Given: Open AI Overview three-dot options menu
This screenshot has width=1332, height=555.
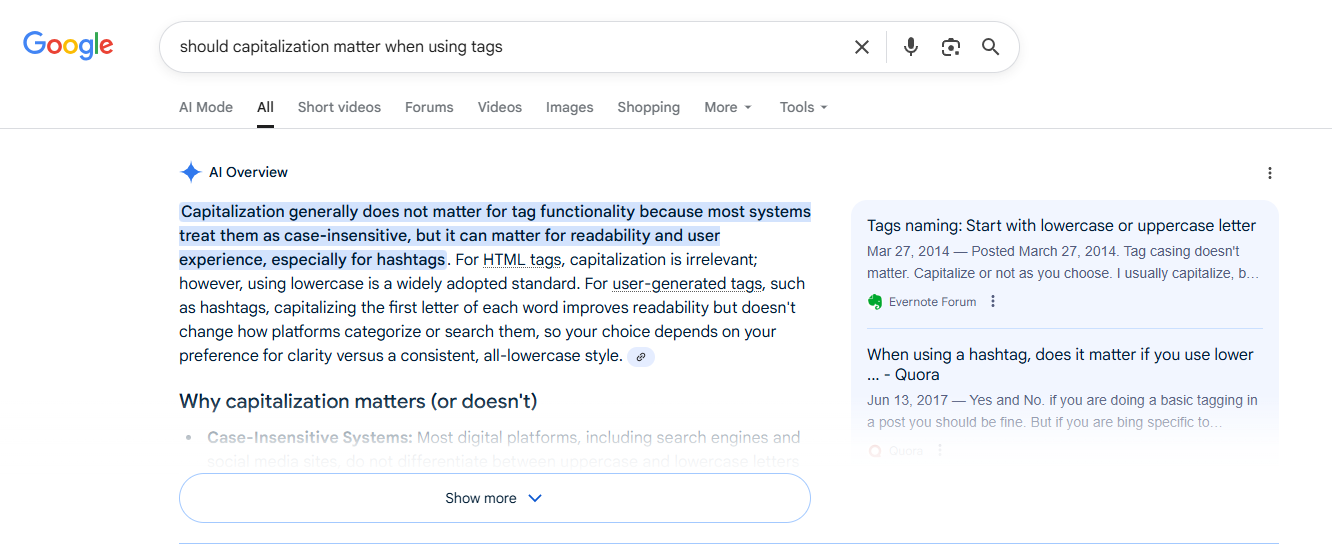Looking at the screenshot, I should [x=1269, y=173].
